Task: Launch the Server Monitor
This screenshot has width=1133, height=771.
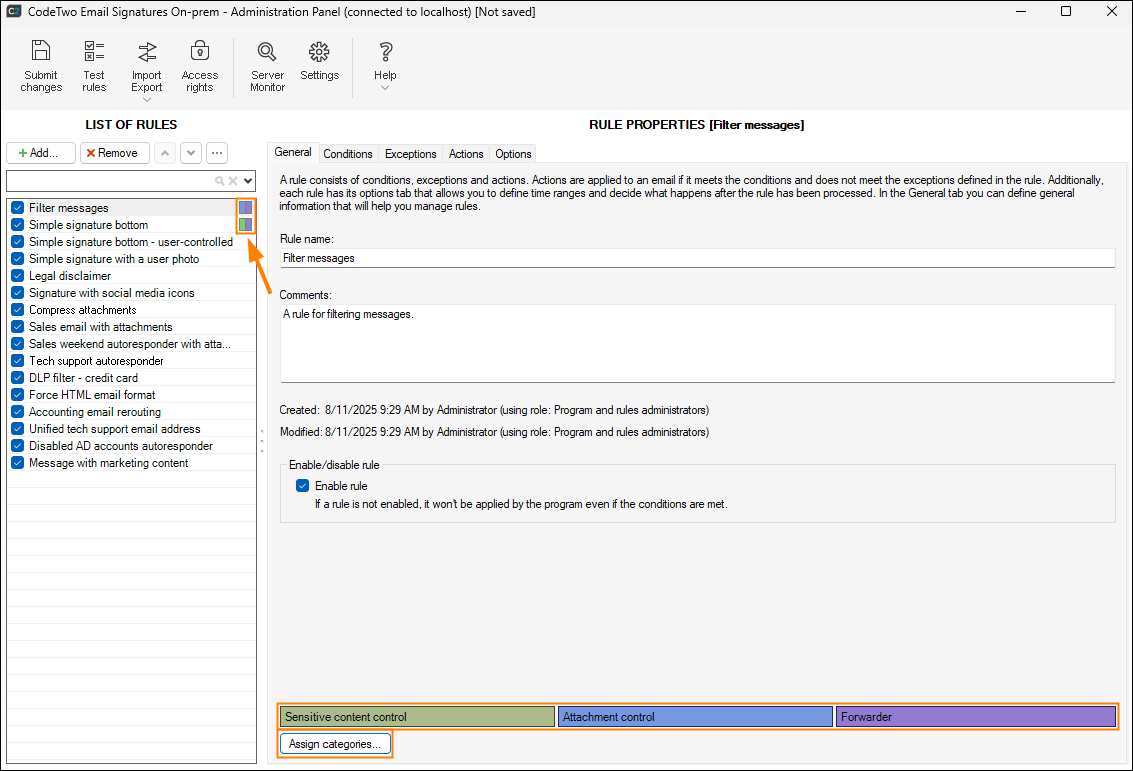Action: (x=267, y=66)
